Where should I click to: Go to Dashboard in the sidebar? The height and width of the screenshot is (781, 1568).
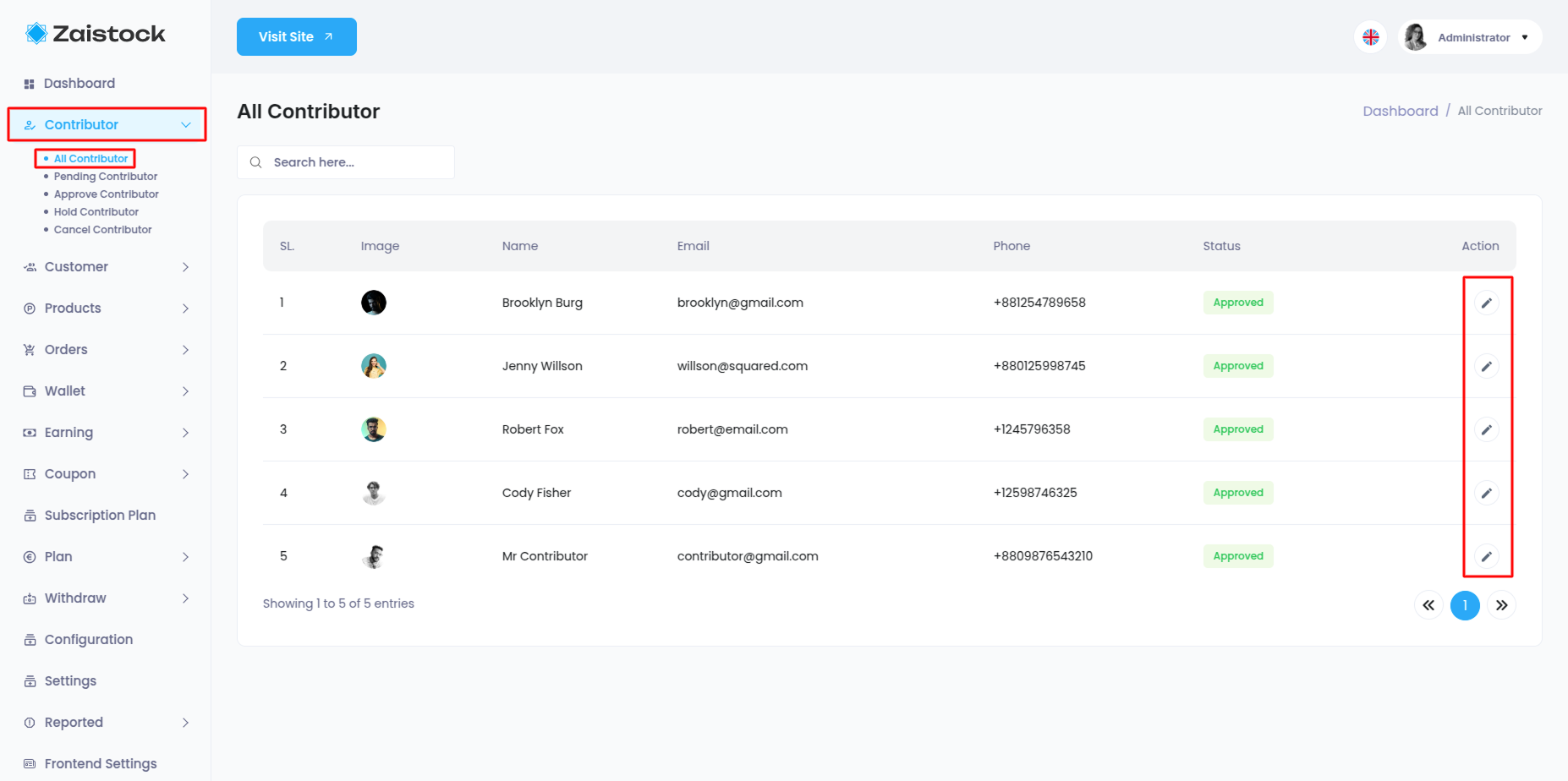79,84
